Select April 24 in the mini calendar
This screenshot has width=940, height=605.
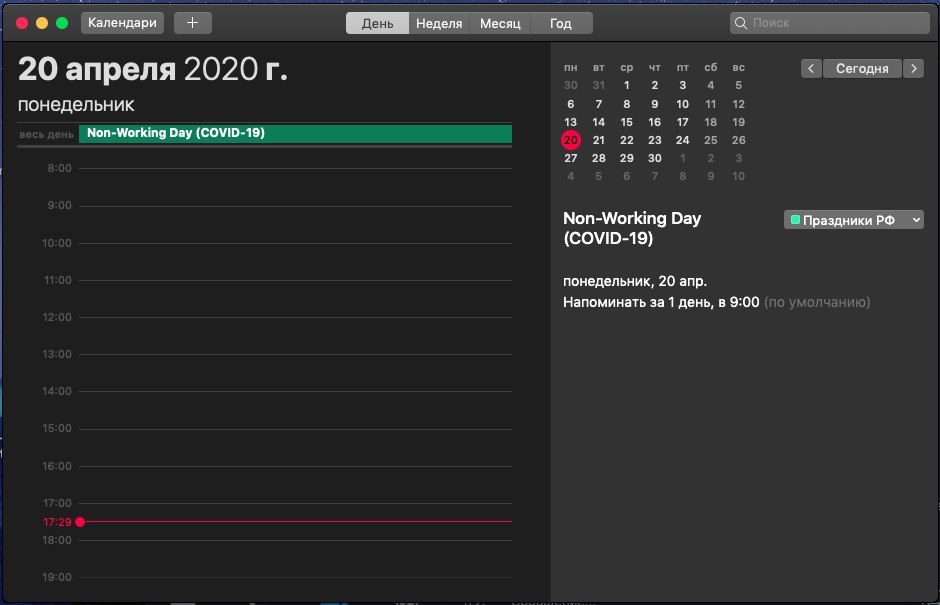pos(682,140)
